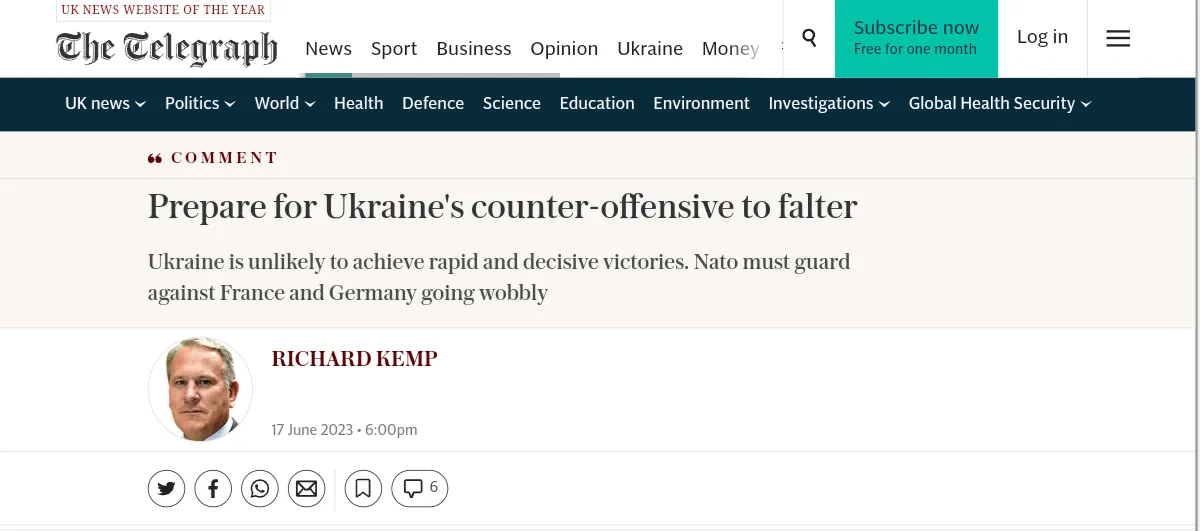The width and height of the screenshot is (1200, 531).
Task: Save article with bookmark icon
Action: point(363,488)
